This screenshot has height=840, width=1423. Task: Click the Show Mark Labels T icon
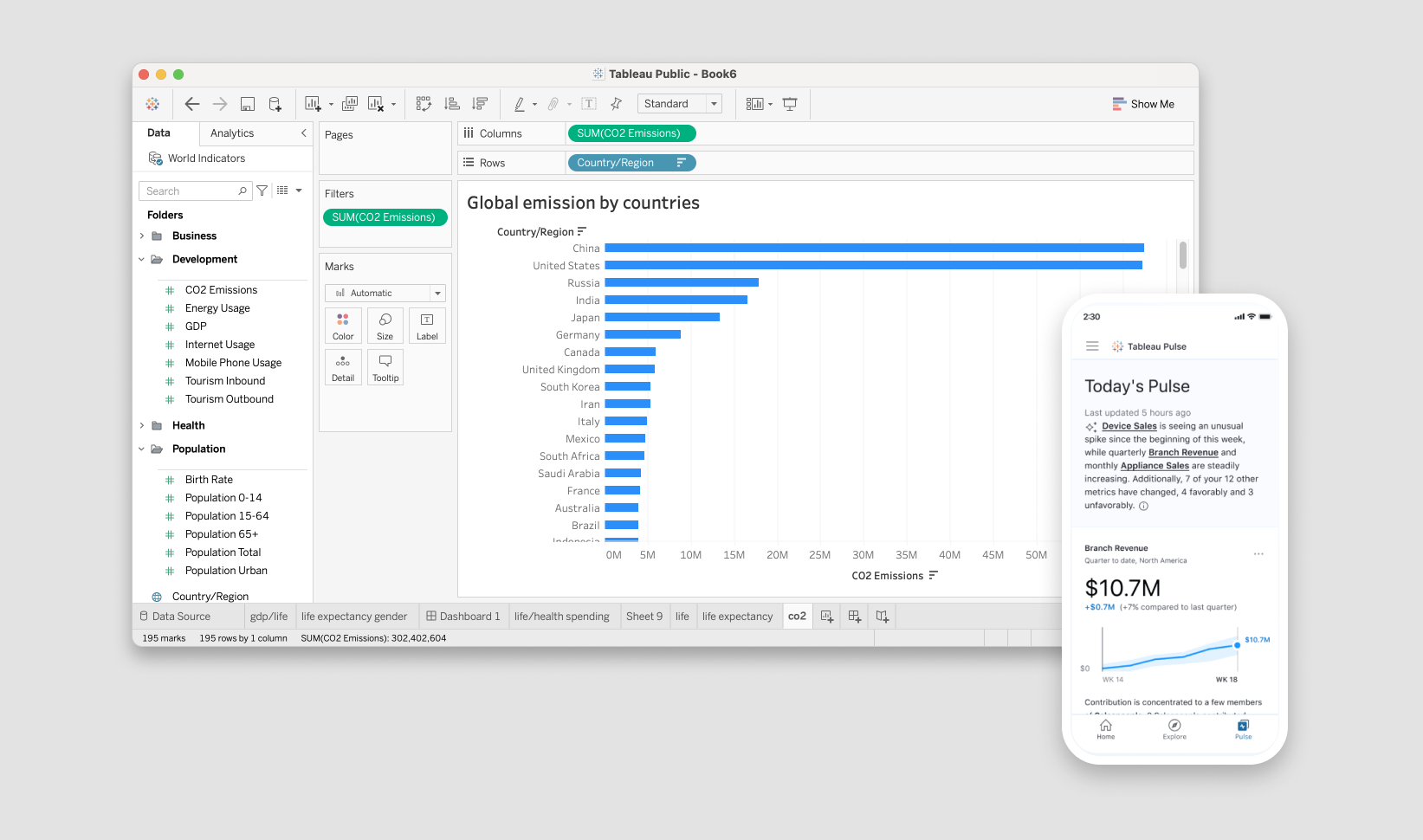pyautogui.click(x=589, y=104)
